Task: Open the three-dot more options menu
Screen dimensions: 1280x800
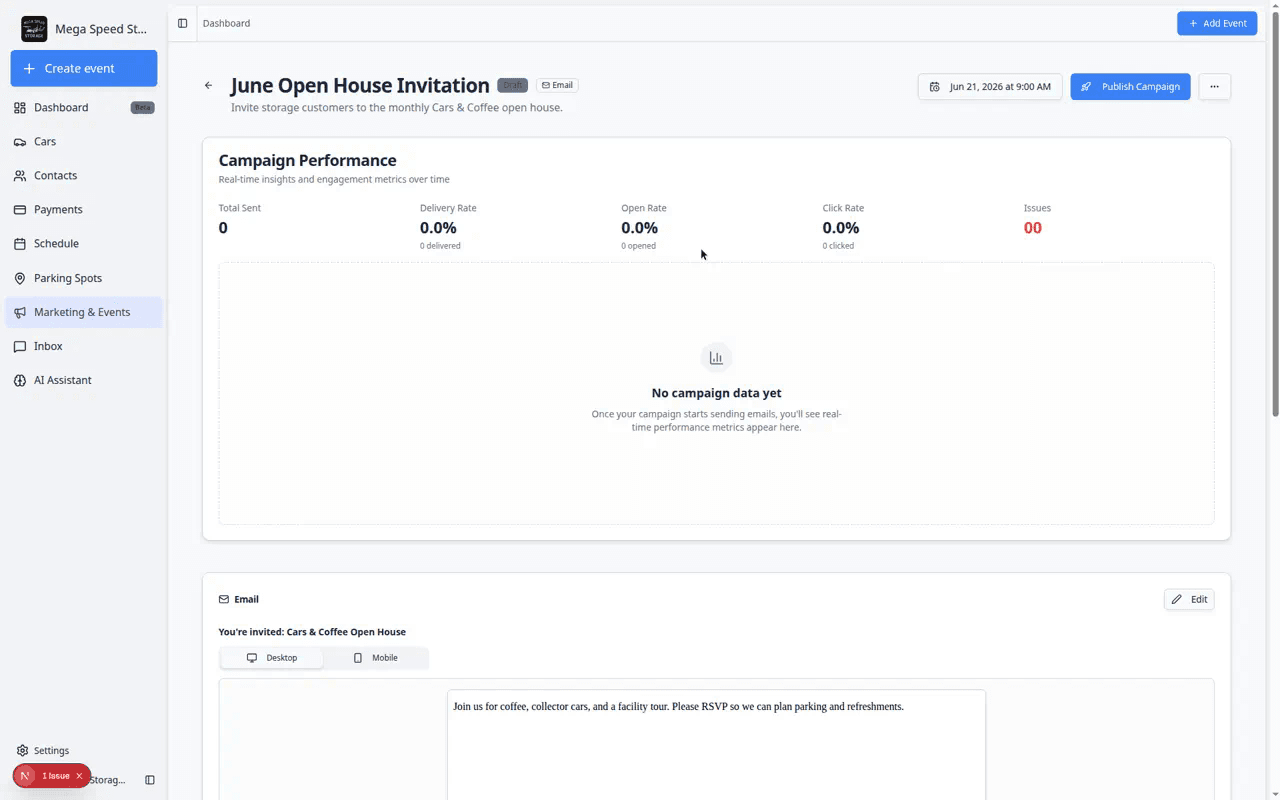Action: pyautogui.click(x=1214, y=87)
